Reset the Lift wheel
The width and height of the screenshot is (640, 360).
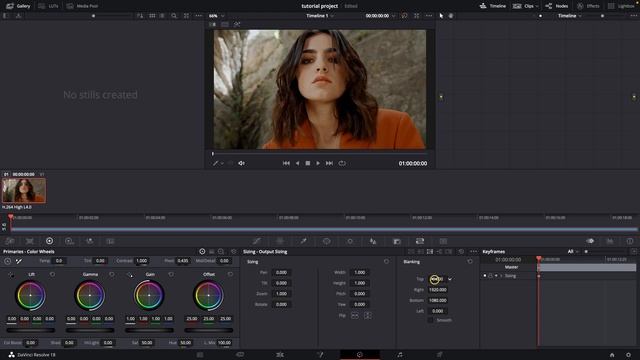click(52, 274)
